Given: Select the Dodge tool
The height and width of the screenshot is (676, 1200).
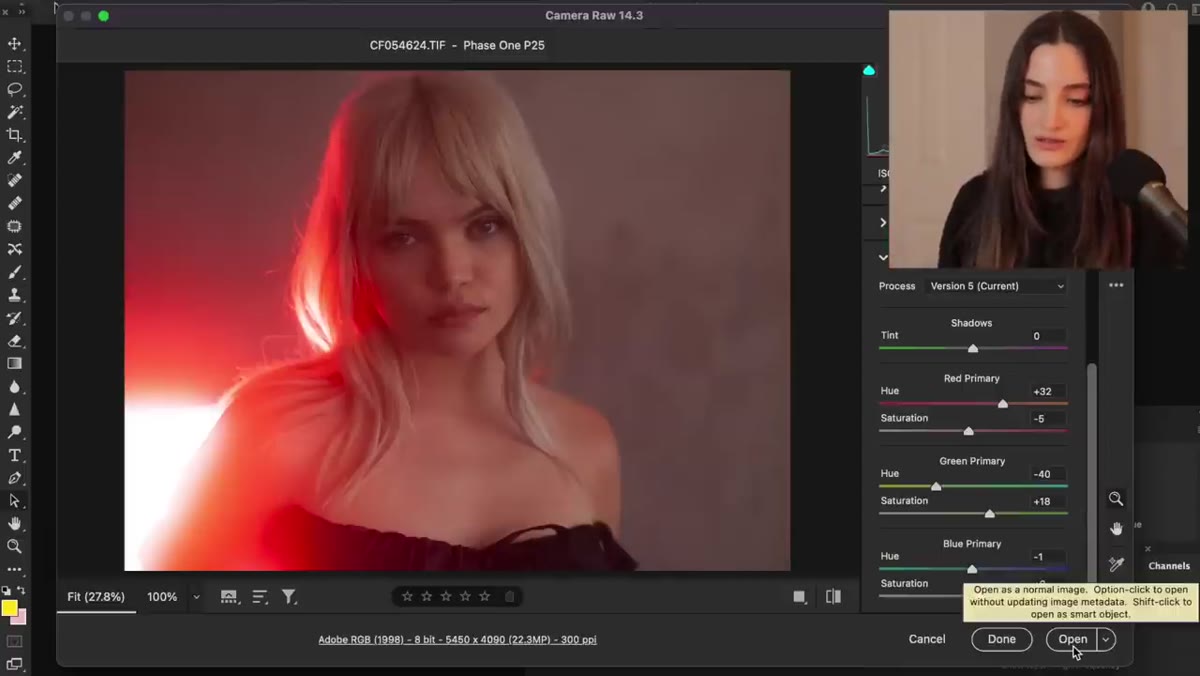Looking at the screenshot, I should [x=15, y=432].
